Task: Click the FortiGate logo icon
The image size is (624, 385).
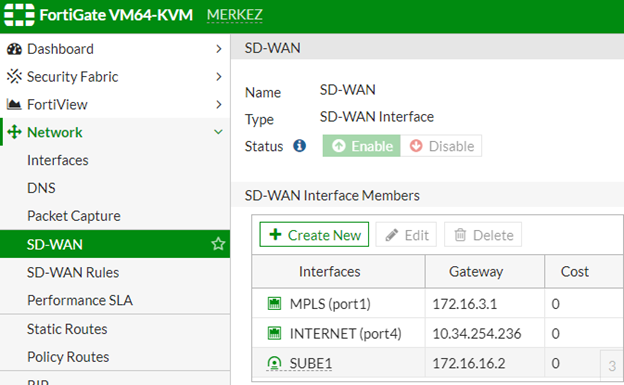Action: [x=19, y=15]
